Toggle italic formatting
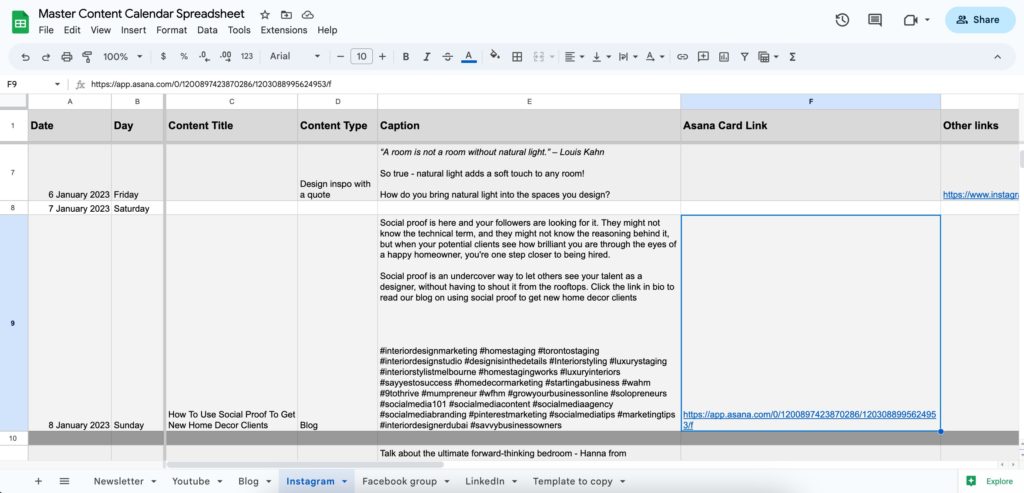Viewport: 1024px width, 493px height. [426, 57]
